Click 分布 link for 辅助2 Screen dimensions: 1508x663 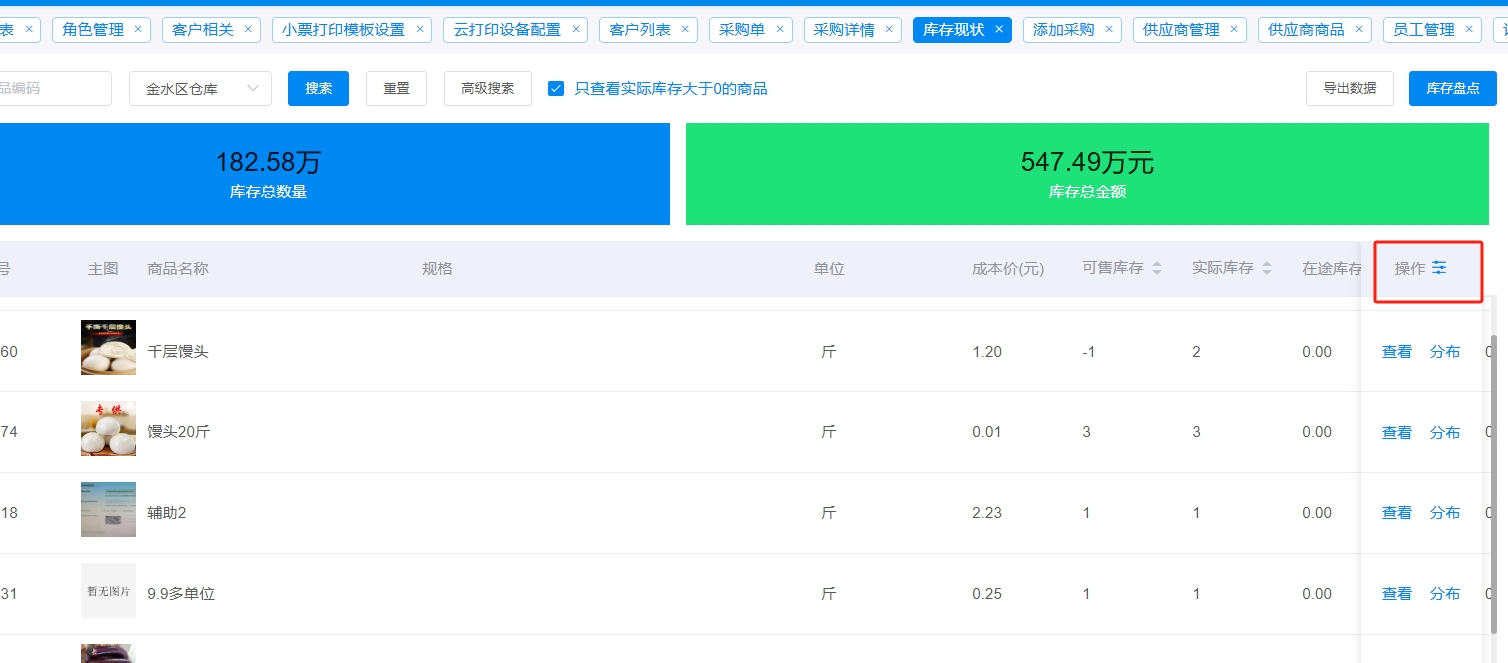(x=1444, y=513)
